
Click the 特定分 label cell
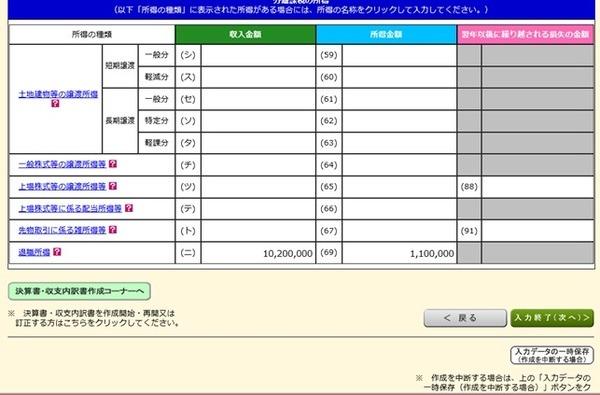(x=157, y=121)
